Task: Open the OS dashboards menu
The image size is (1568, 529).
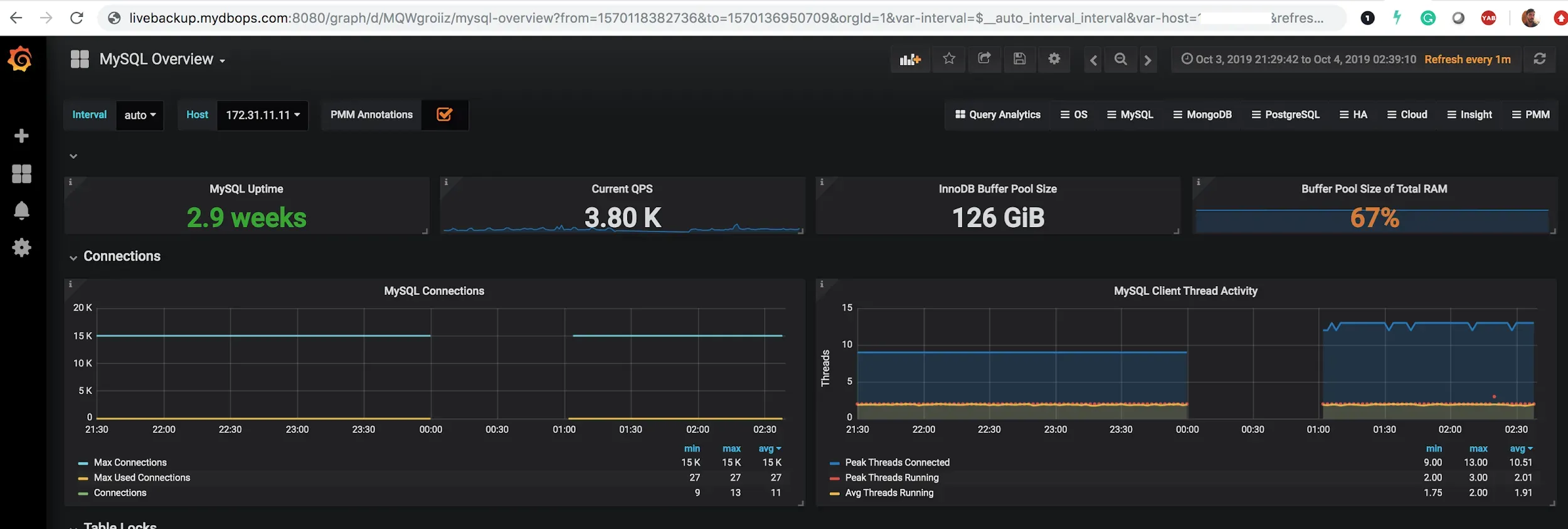Action: tap(1074, 114)
